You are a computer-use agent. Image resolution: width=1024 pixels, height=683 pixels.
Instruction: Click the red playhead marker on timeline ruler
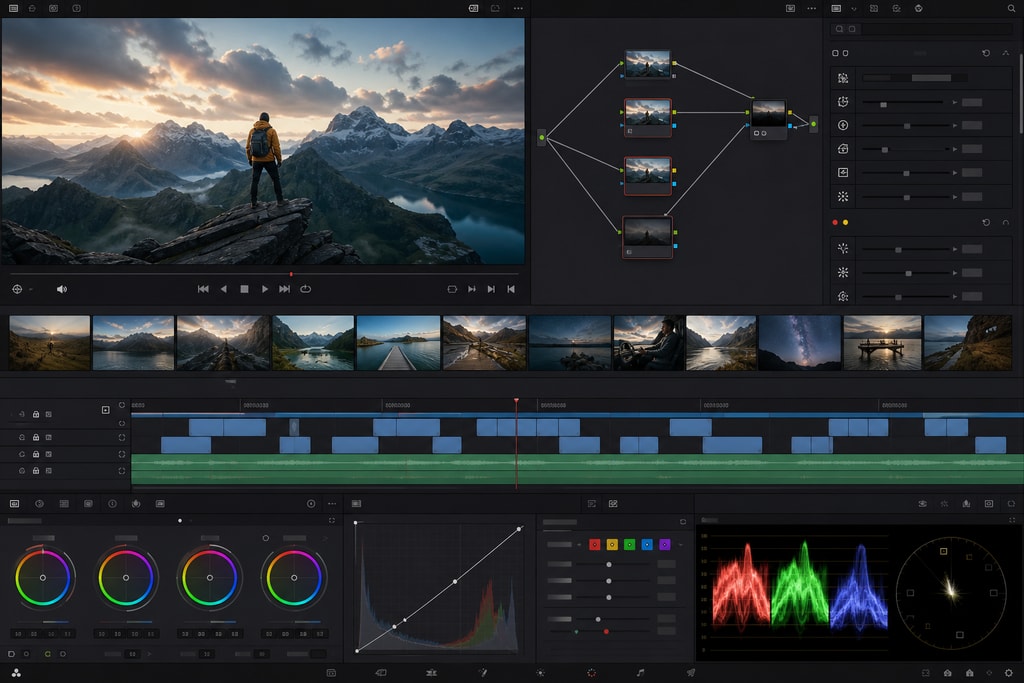516,401
